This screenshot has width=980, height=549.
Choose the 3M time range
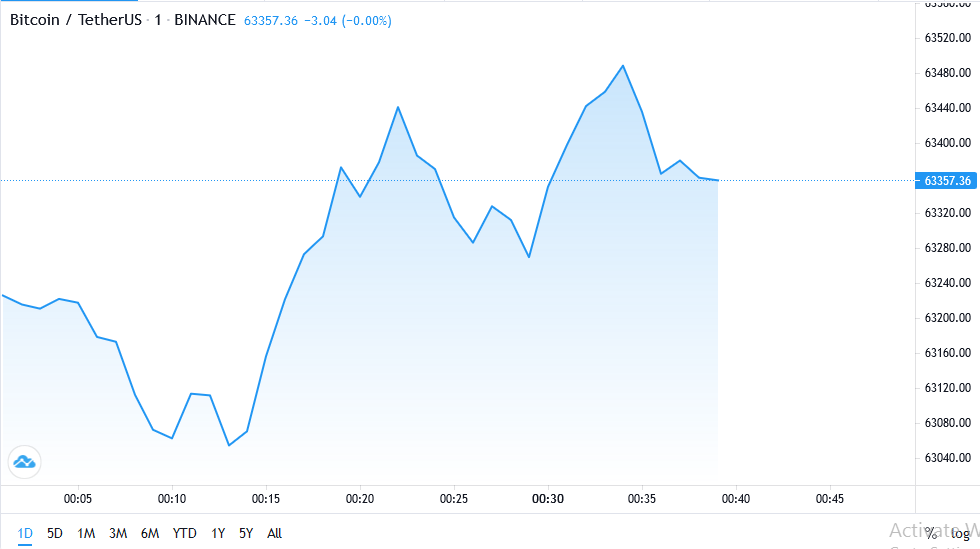tap(118, 533)
